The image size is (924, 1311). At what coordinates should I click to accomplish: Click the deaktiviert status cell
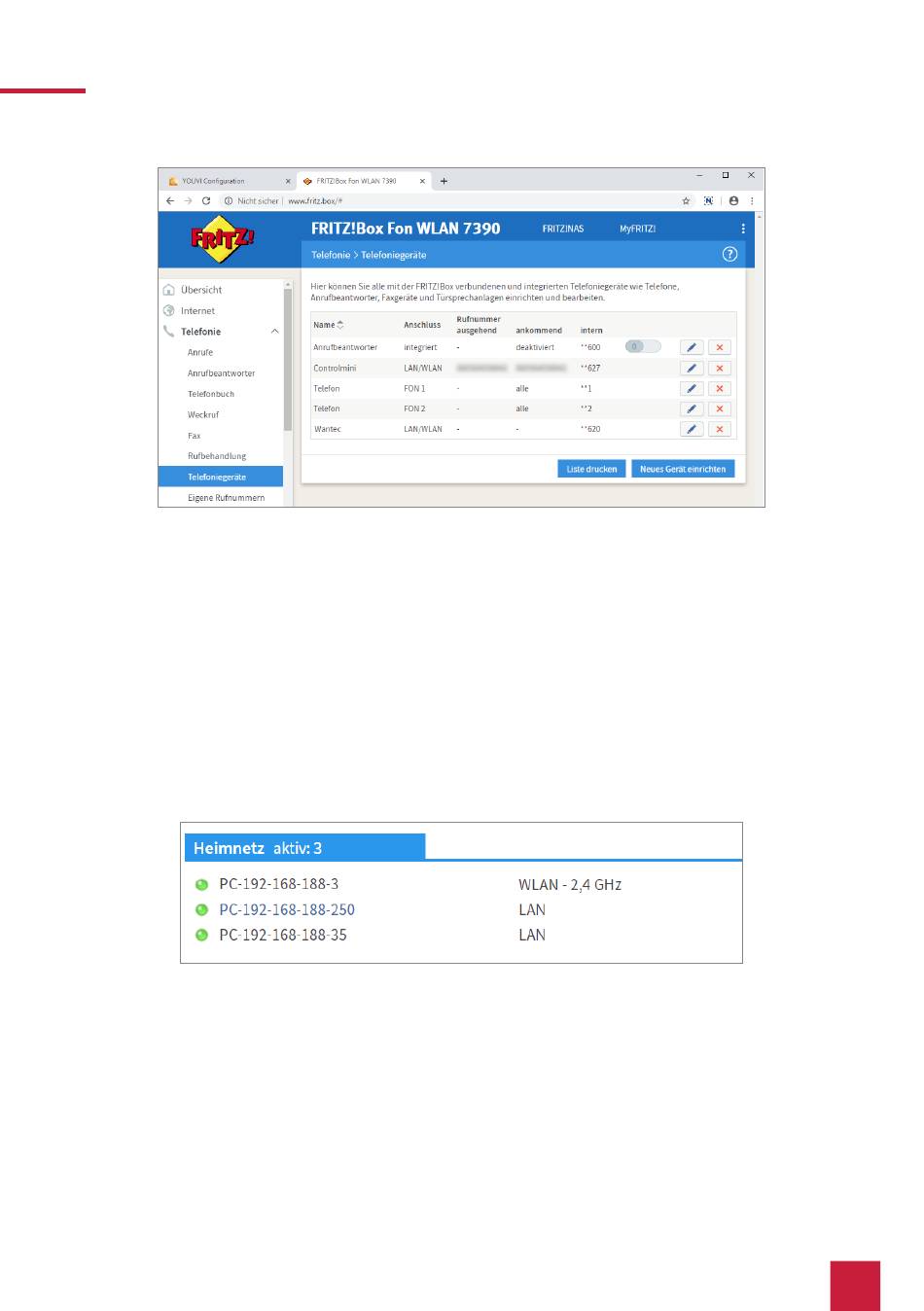[535, 347]
